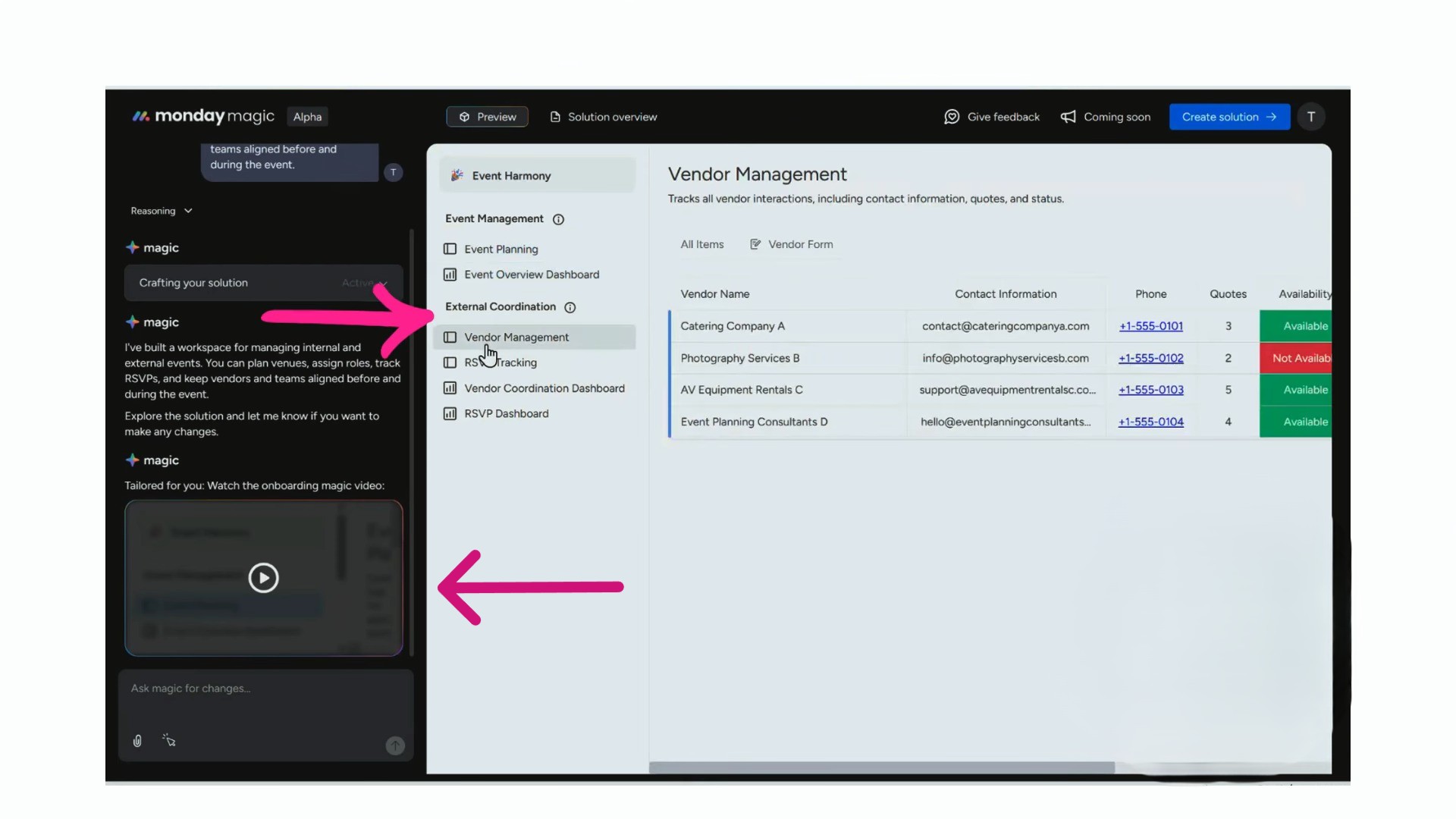Click the Event Management info icon

point(559,219)
